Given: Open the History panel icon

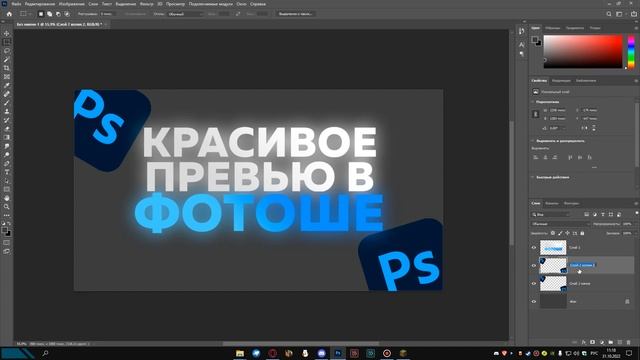Looking at the screenshot, I should point(522,31).
